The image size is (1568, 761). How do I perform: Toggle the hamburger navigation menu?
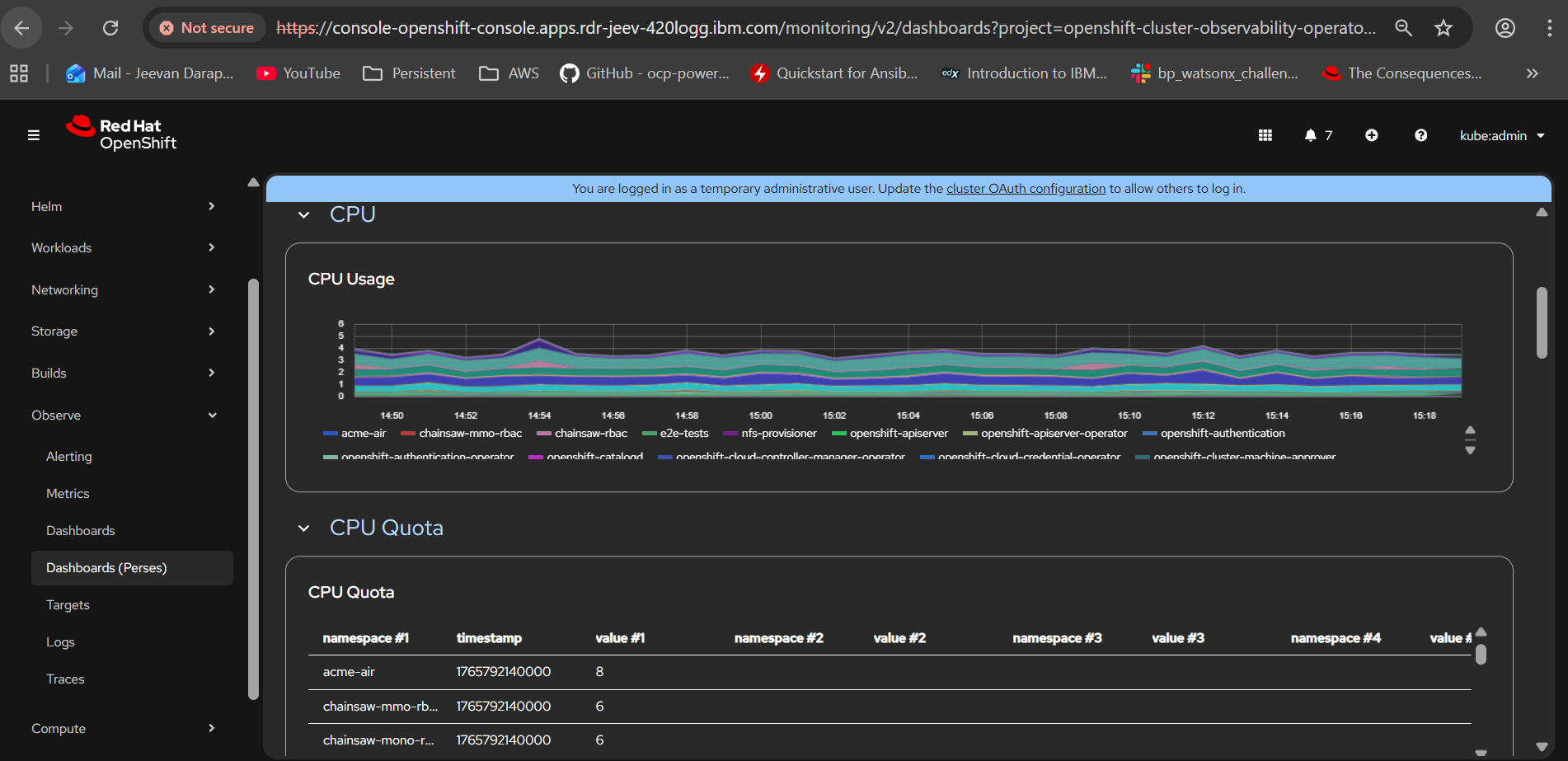point(34,135)
